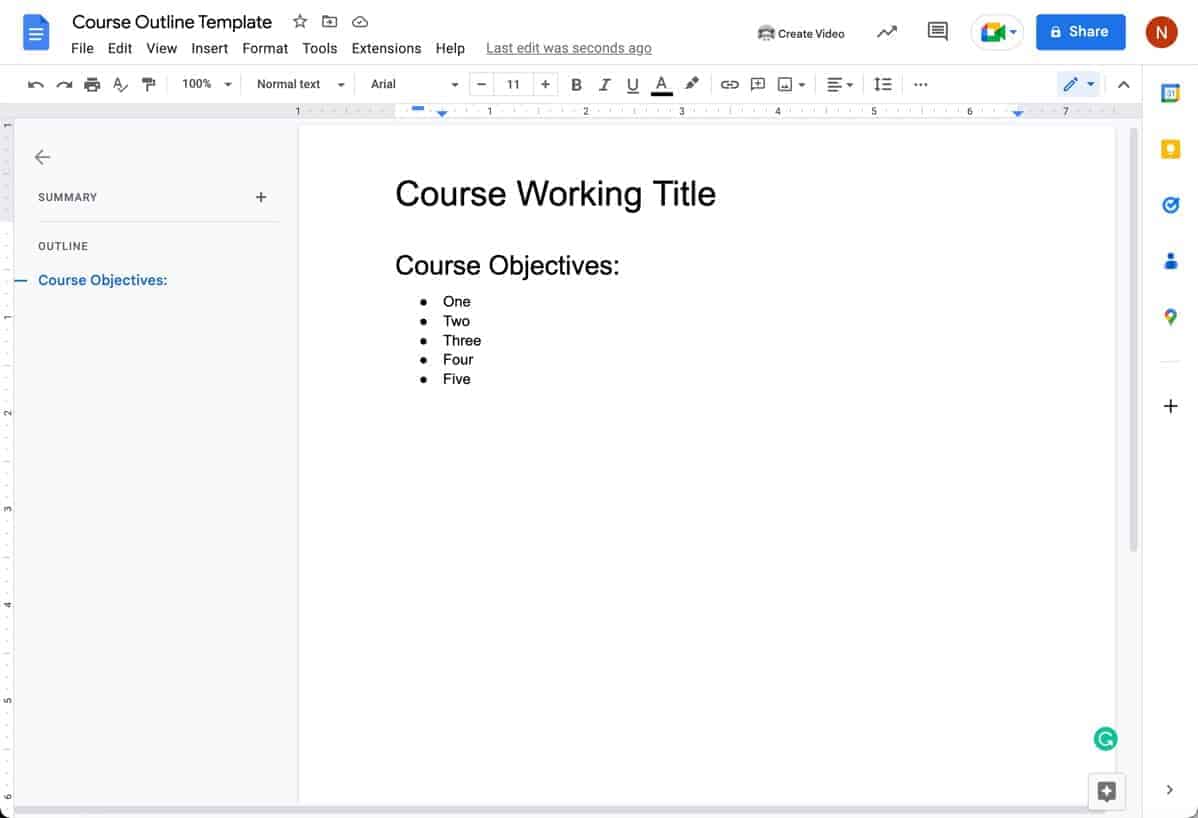Open the Google Meet call dropdown
1198x818 pixels.
[x=997, y=32]
